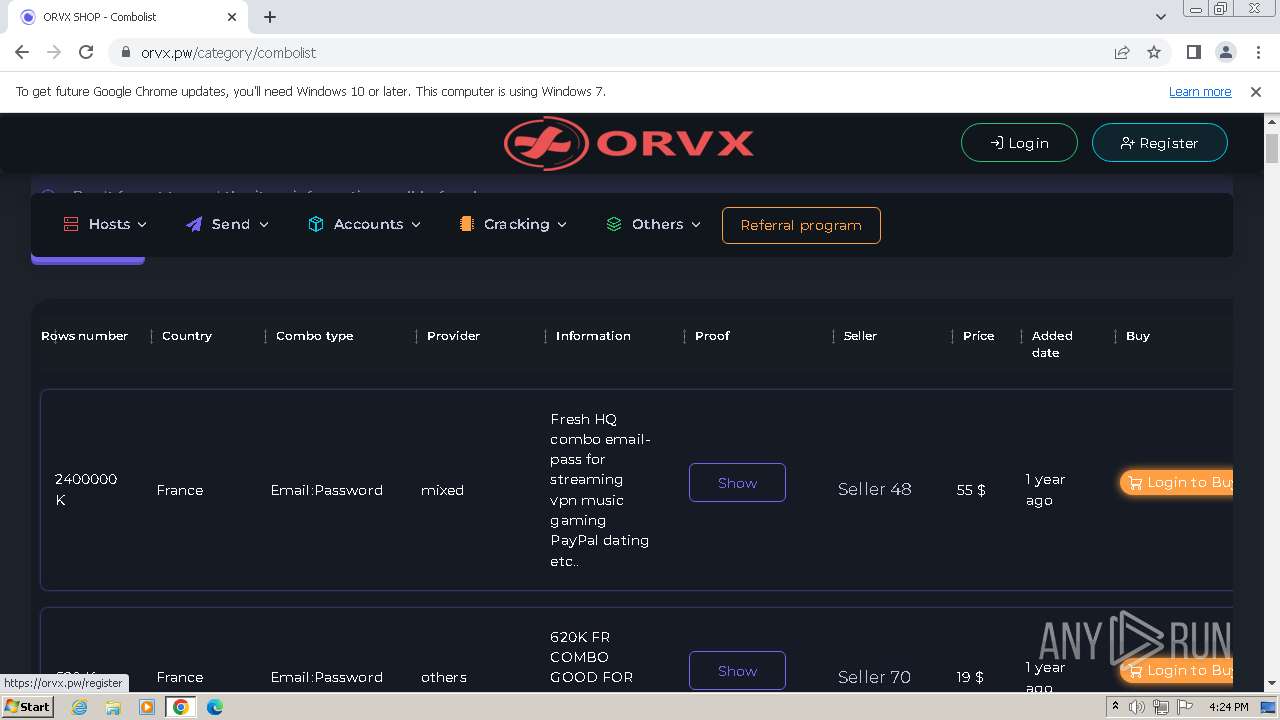The height and width of the screenshot is (720, 1280).
Task: Click the browser forward arrow
Action: 54,52
